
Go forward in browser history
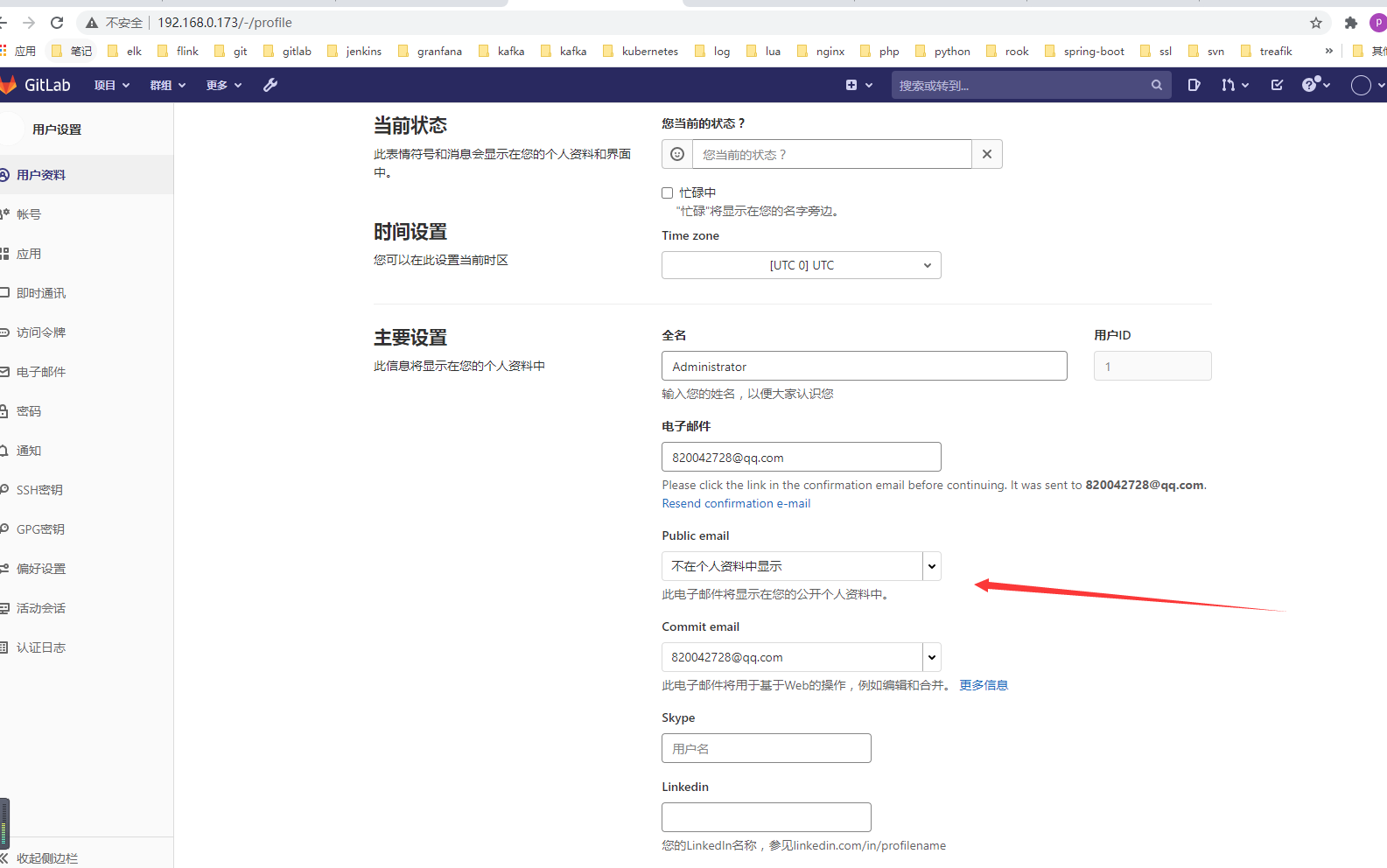click(29, 23)
